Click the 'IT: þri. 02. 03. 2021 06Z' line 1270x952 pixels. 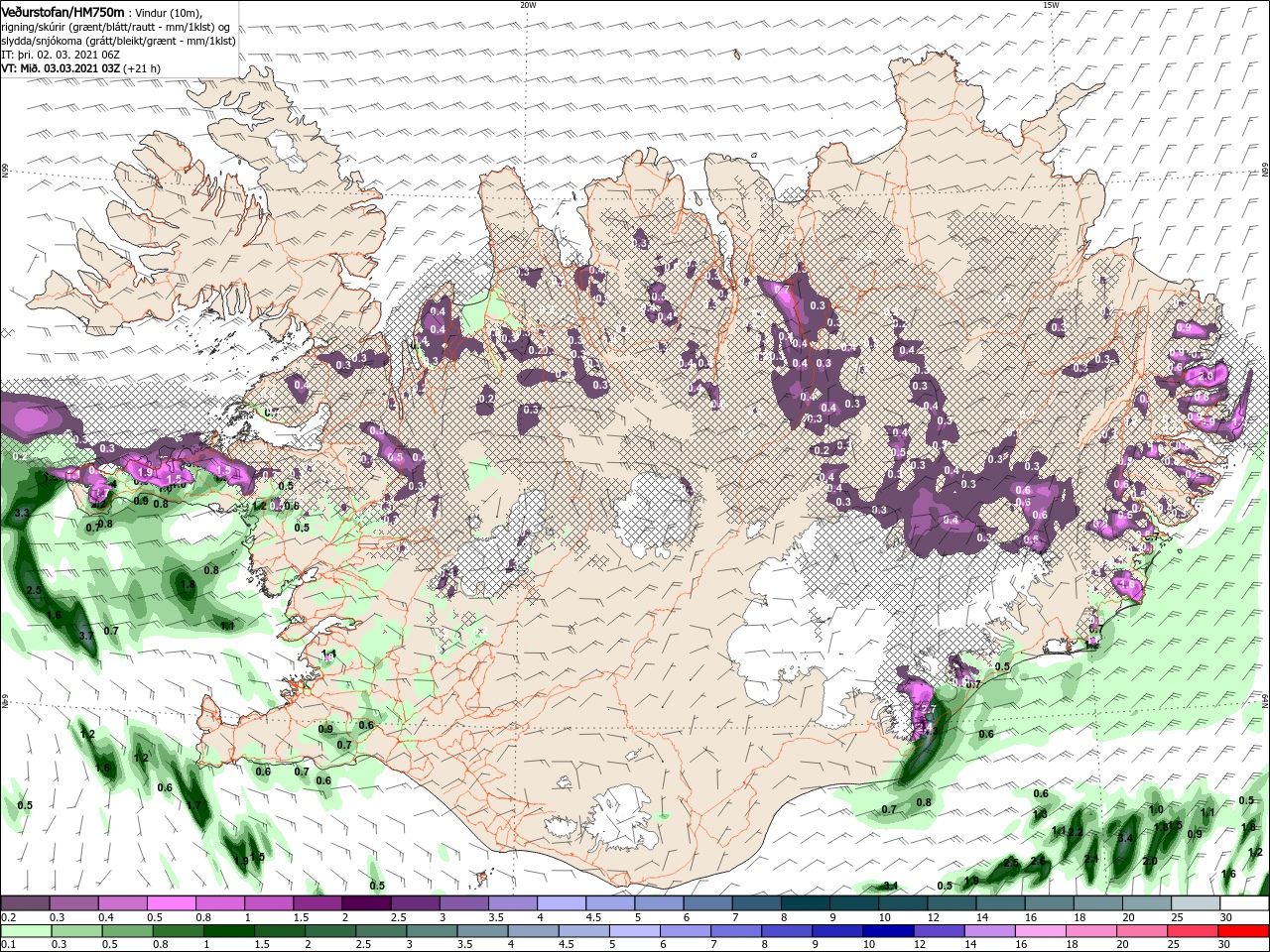(x=61, y=55)
